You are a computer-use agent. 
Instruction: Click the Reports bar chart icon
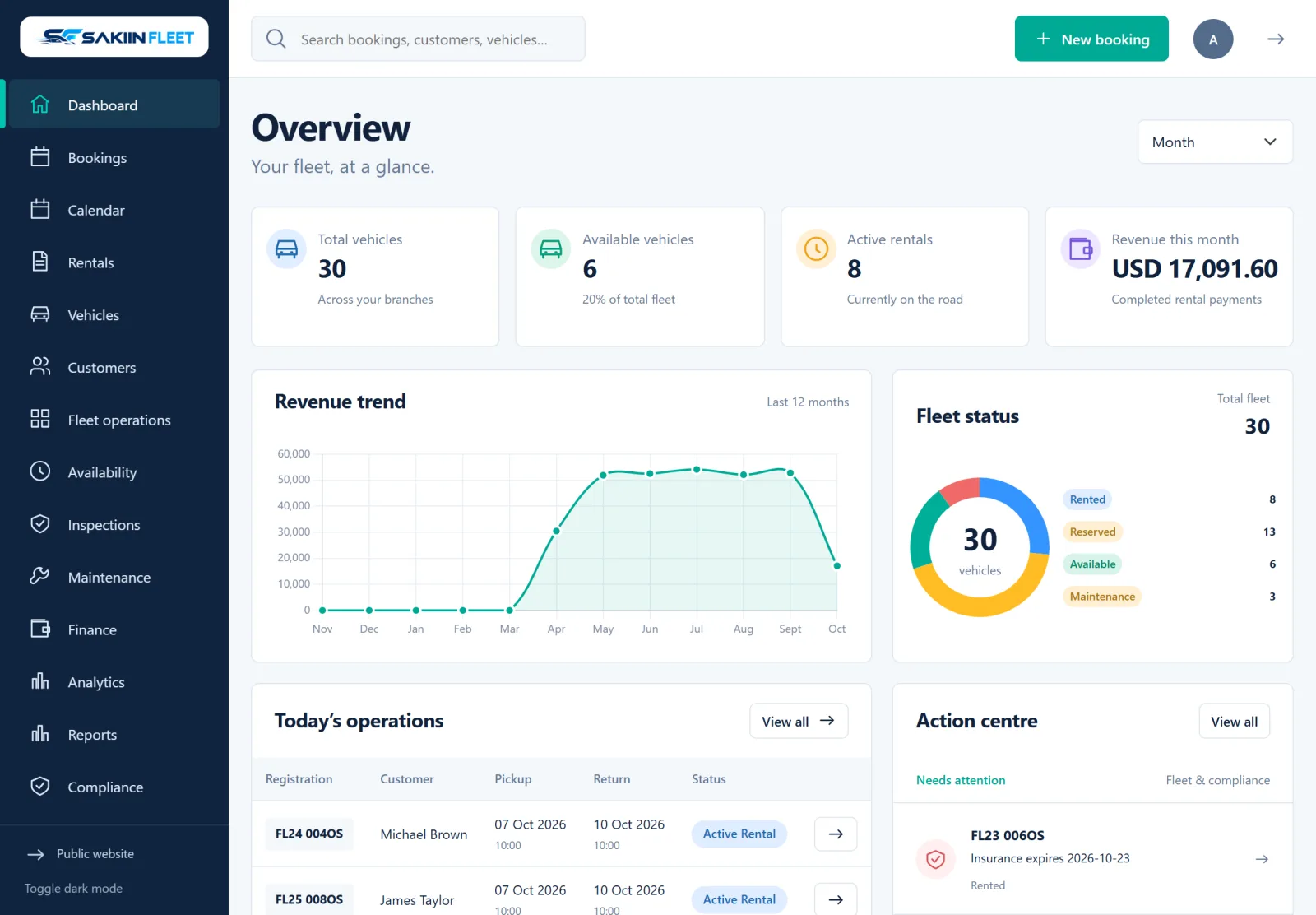pyautogui.click(x=39, y=734)
